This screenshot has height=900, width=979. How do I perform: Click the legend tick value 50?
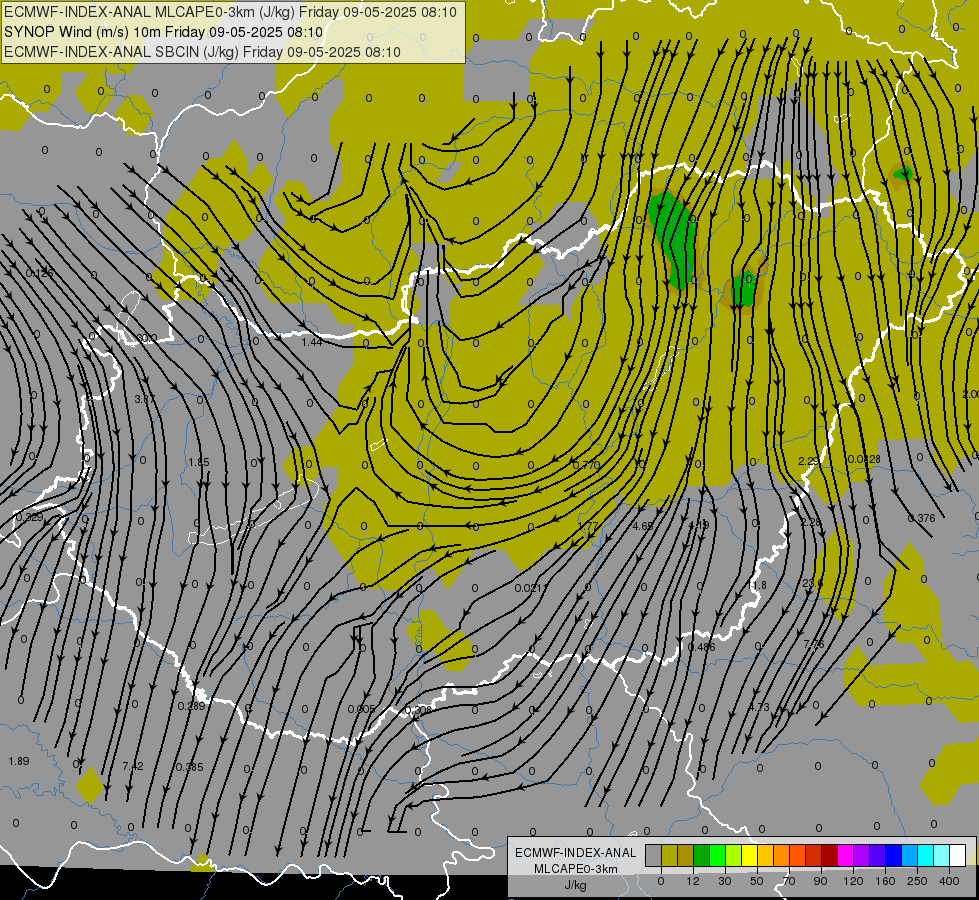coord(757,881)
